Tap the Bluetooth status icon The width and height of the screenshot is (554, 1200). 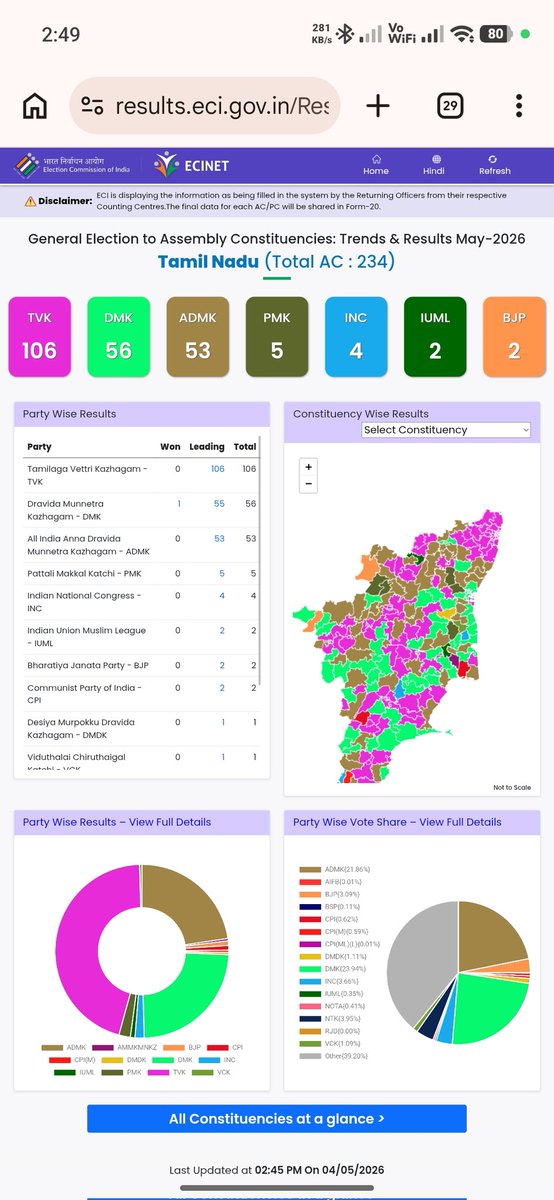(x=343, y=34)
